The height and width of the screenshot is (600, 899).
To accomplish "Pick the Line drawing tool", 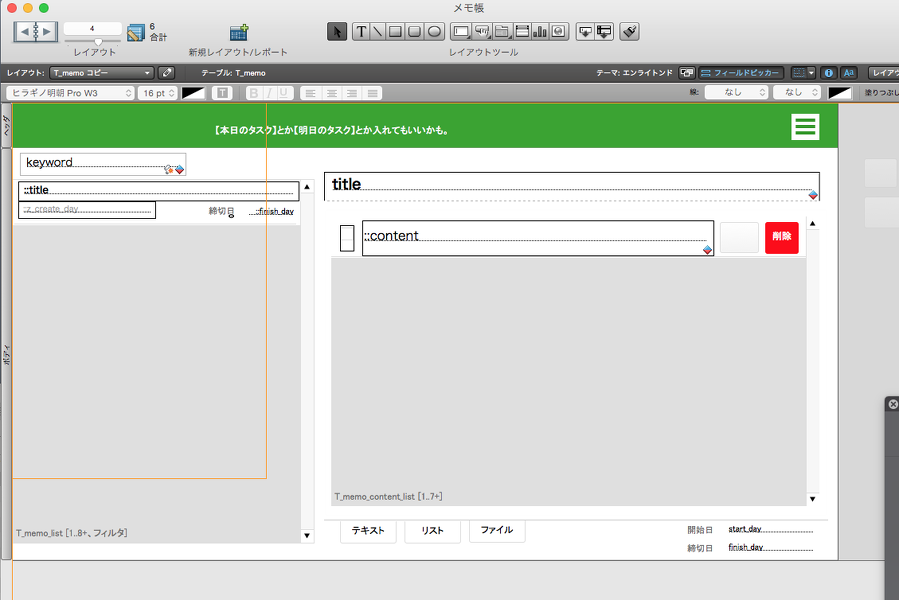I will (378, 32).
